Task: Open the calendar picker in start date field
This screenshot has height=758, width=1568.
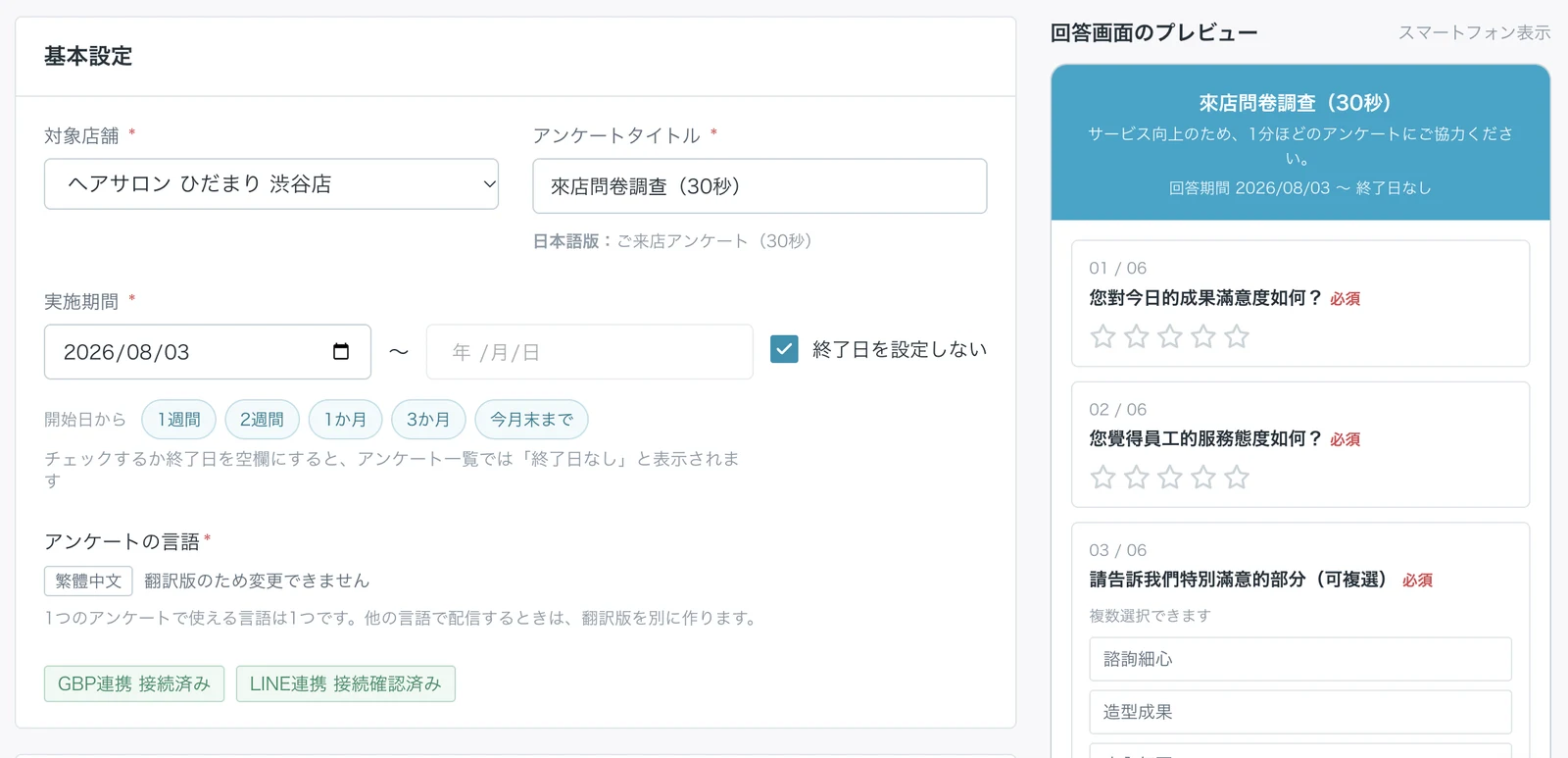Action: (341, 351)
